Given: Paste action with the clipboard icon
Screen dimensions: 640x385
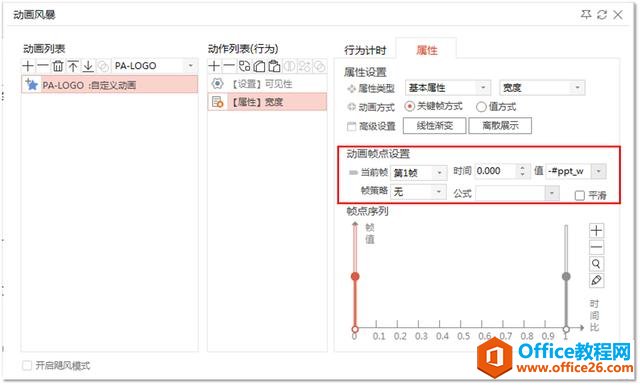Looking at the screenshot, I should 275,66.
